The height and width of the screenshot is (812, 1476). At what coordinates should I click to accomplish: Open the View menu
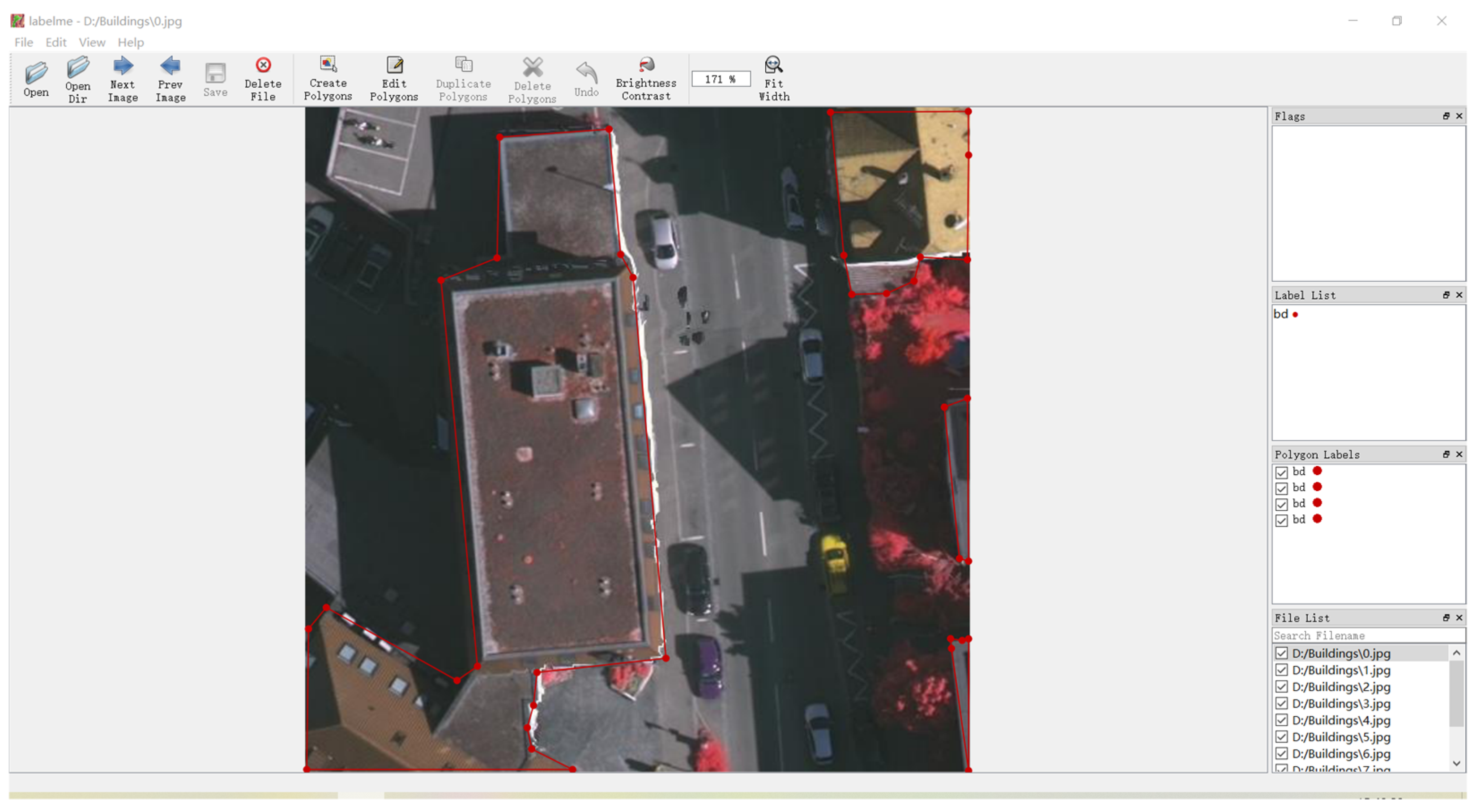click(92, 43)
